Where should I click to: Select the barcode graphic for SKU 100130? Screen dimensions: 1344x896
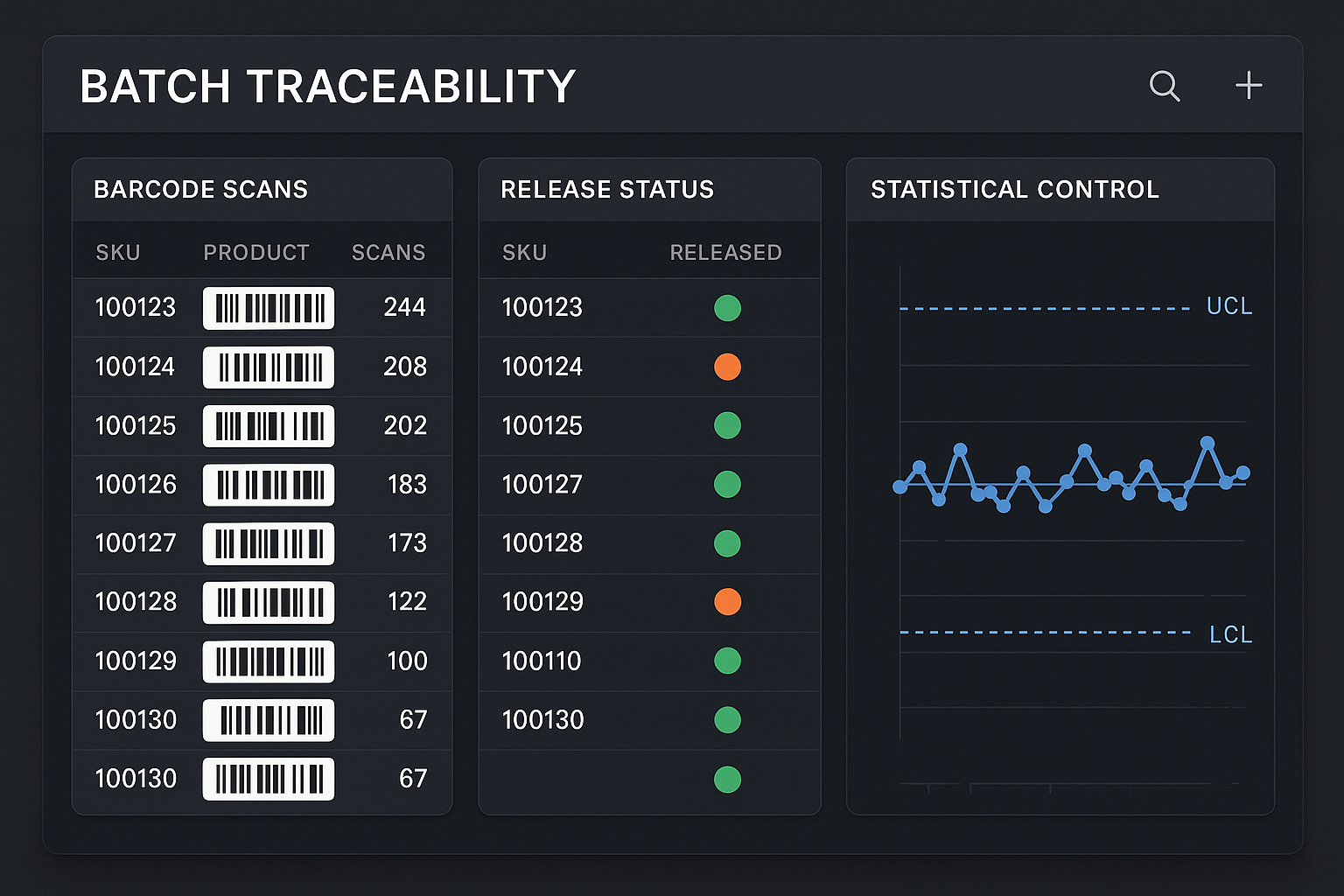[268, 720]
